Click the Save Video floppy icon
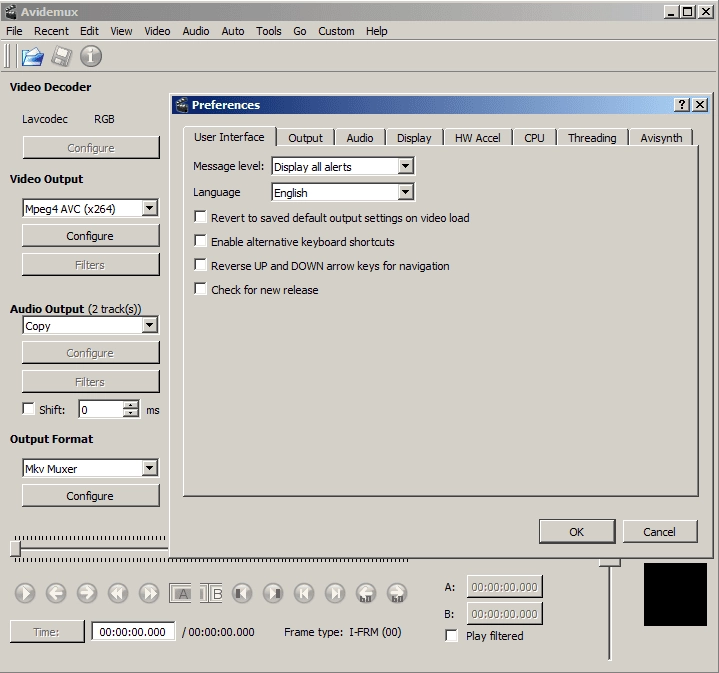Image resolution: width=719 pixels, height=673 pixels. (61, 56)
